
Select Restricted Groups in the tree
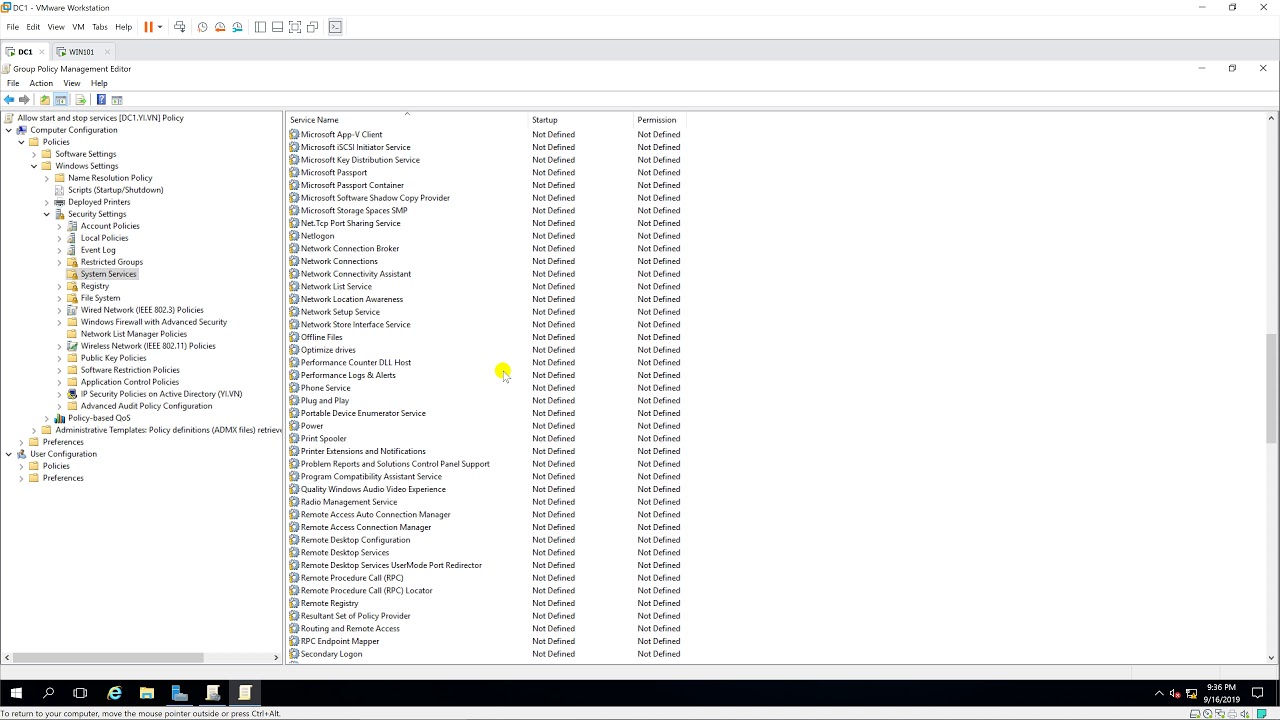click(111, 262)
